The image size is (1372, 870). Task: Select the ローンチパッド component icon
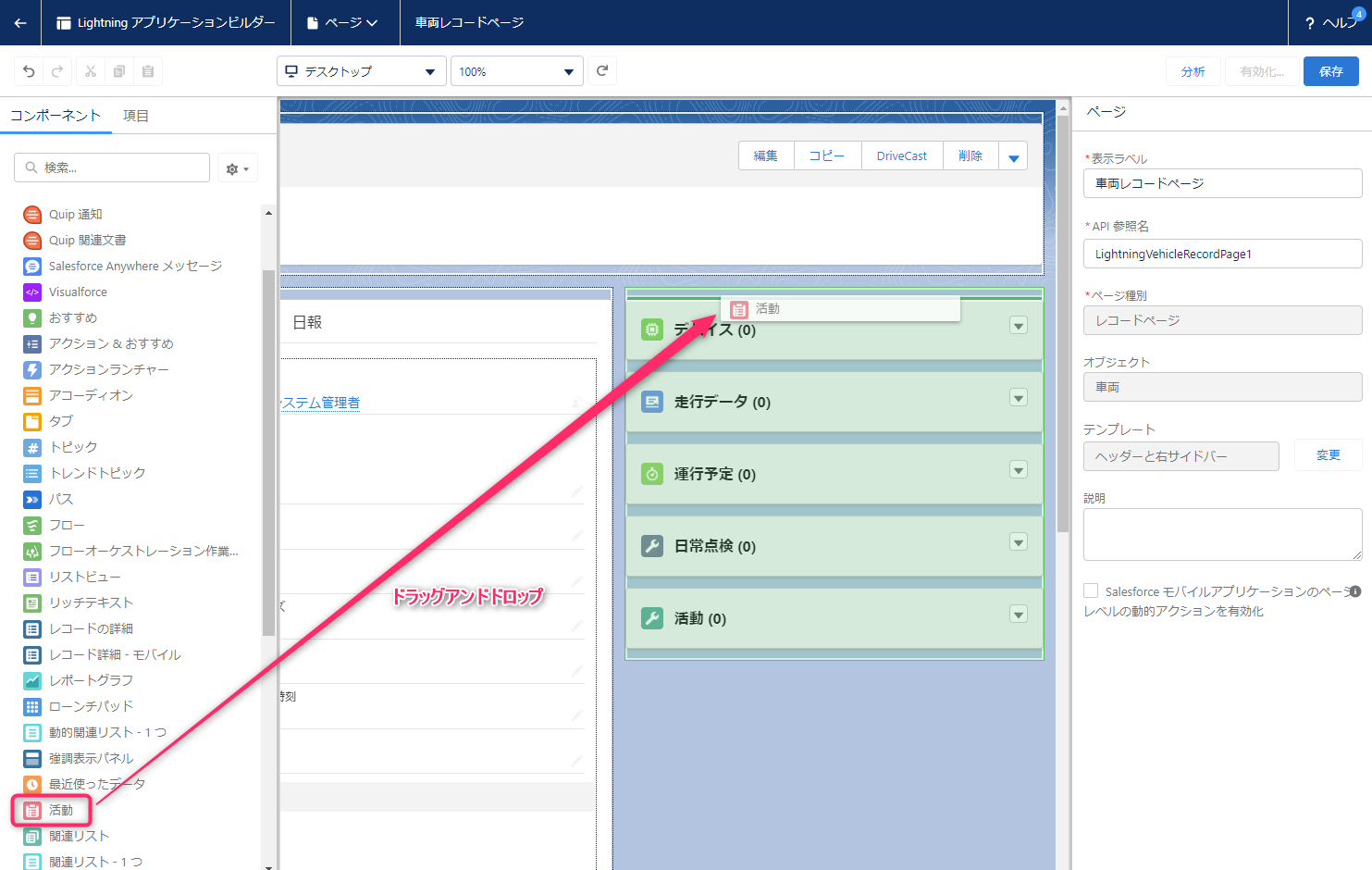(32, 707)
